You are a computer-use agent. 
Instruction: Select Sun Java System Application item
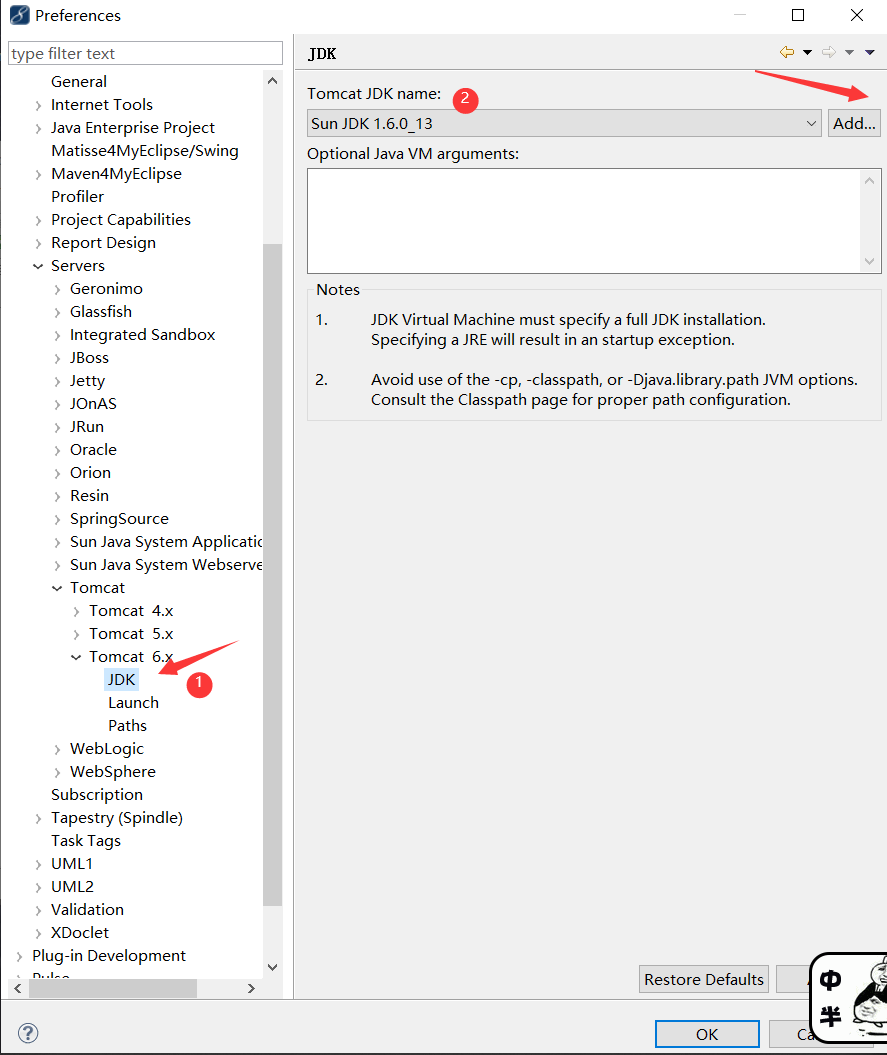[x=166, y=542]
